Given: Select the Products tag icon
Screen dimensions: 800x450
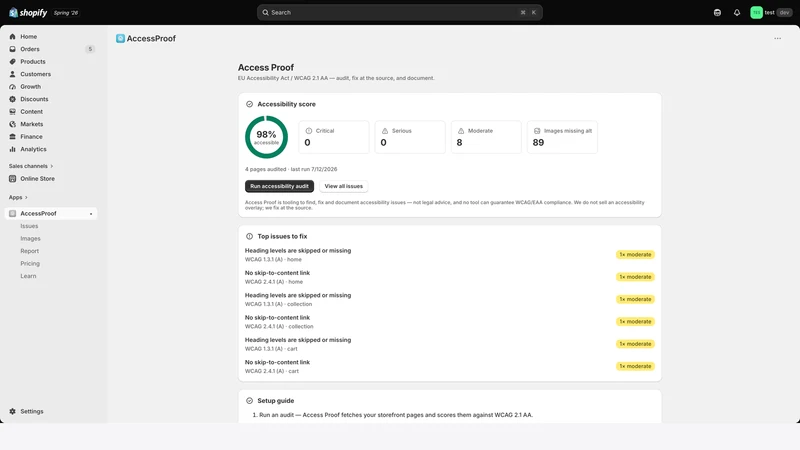Looking at the screenshot, I should point(12,62).
